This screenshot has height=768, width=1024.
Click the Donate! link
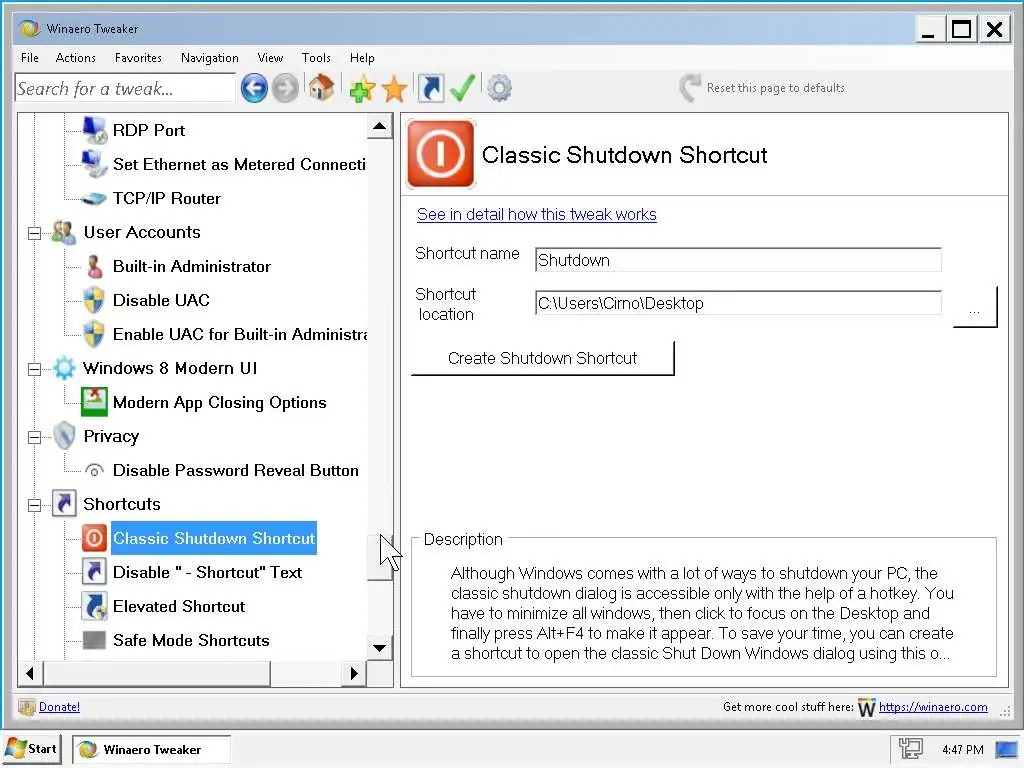[x=59, y=707]
